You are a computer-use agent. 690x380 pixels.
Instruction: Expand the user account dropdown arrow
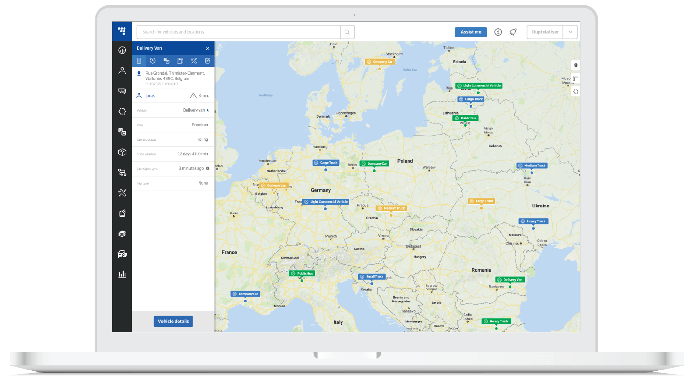(x=570, y=32)
